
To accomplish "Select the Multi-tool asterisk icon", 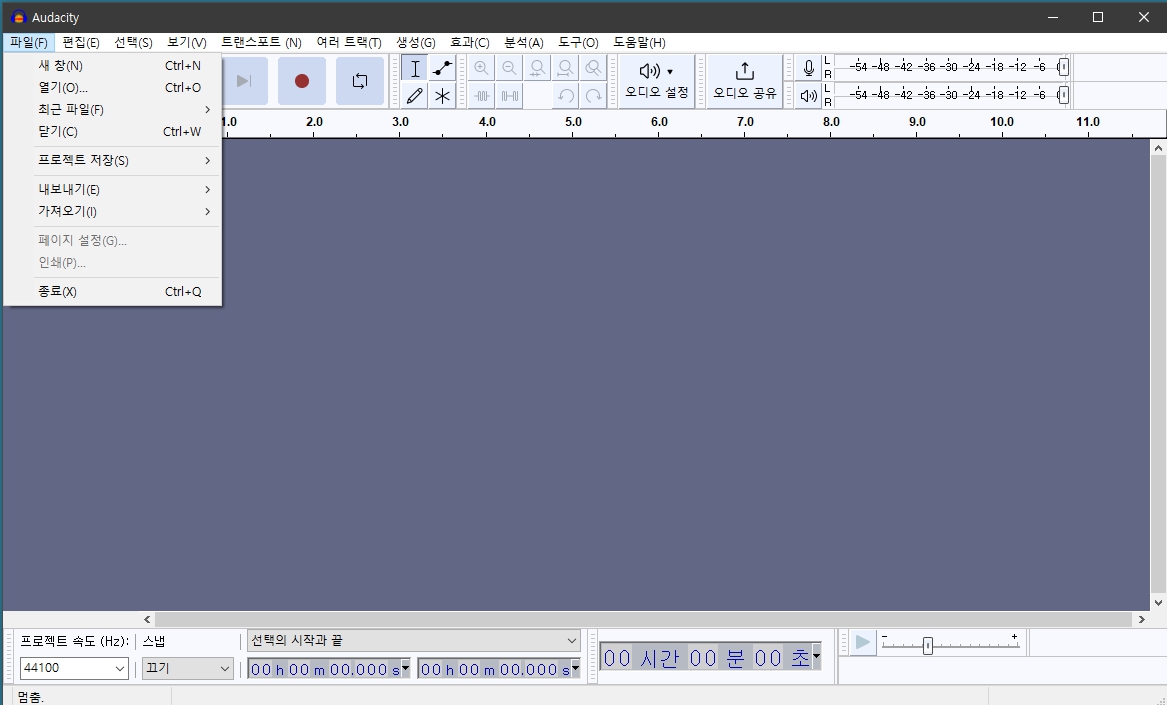I will [442, 95].
